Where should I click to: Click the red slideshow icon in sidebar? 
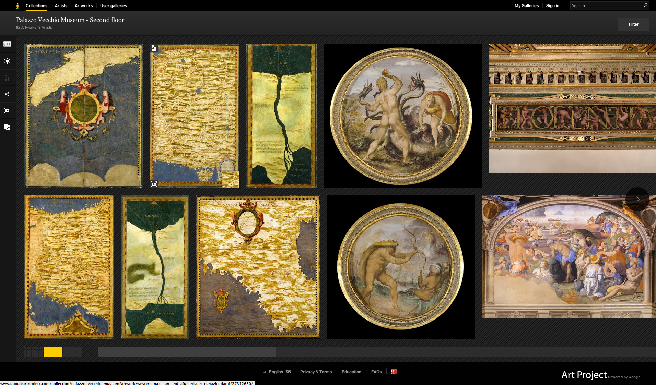[x=7, y=44]
